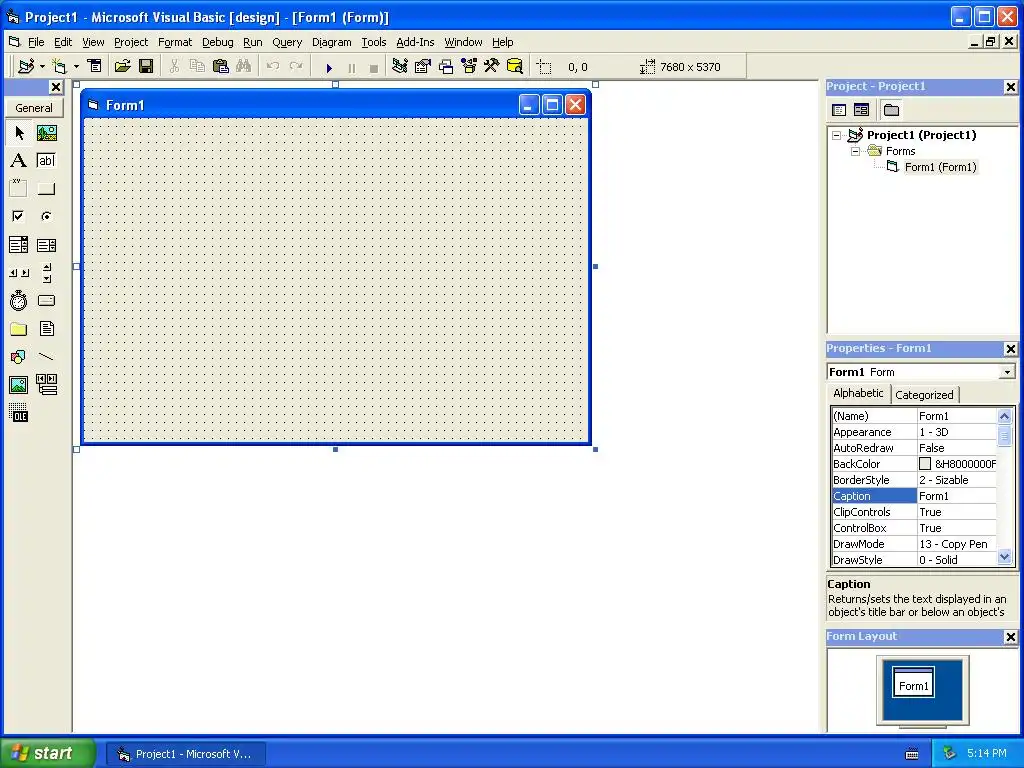
Task: Switch to the Alphabetic tab
Action: 857,393
